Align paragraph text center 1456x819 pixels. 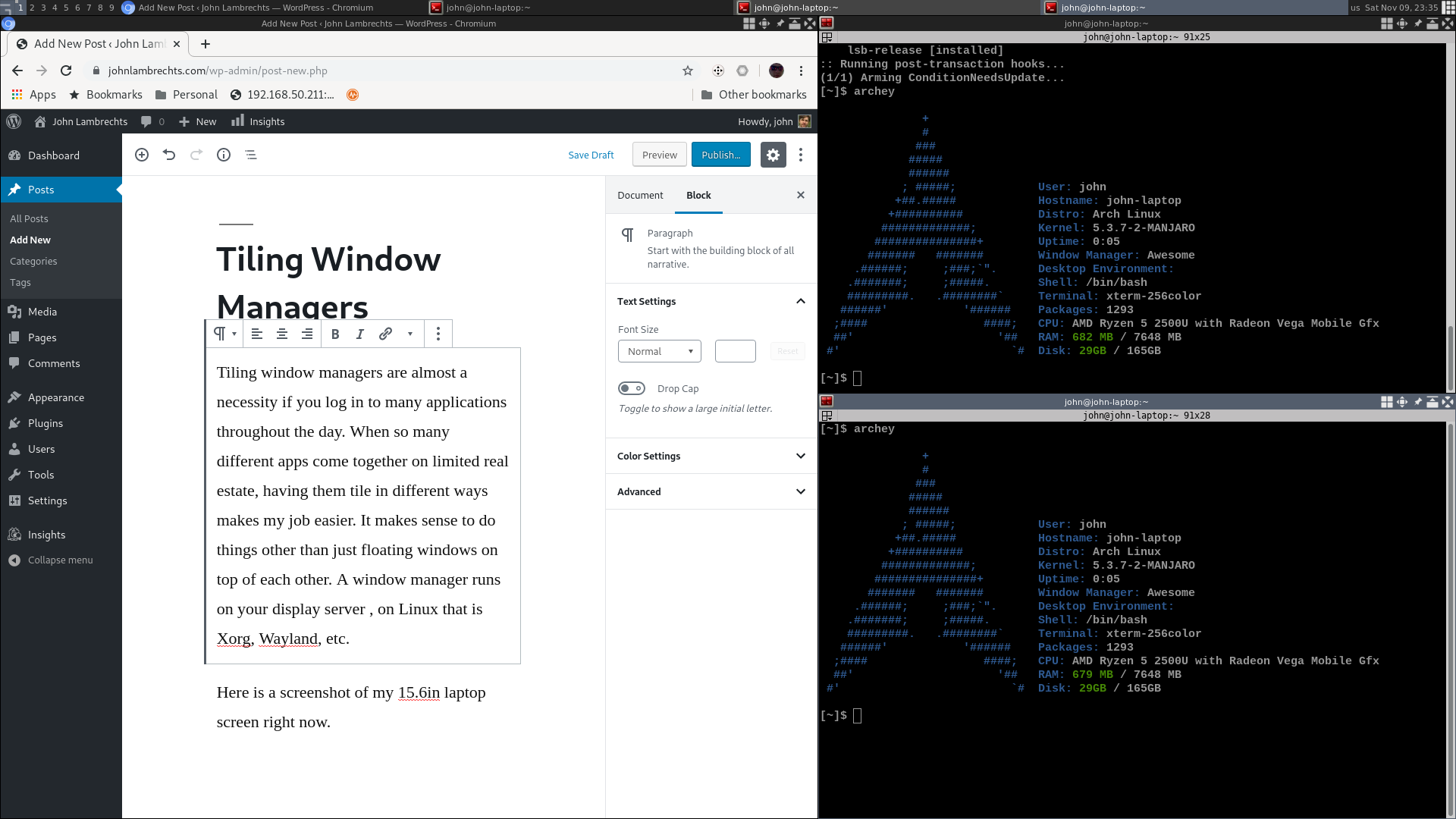282,334
